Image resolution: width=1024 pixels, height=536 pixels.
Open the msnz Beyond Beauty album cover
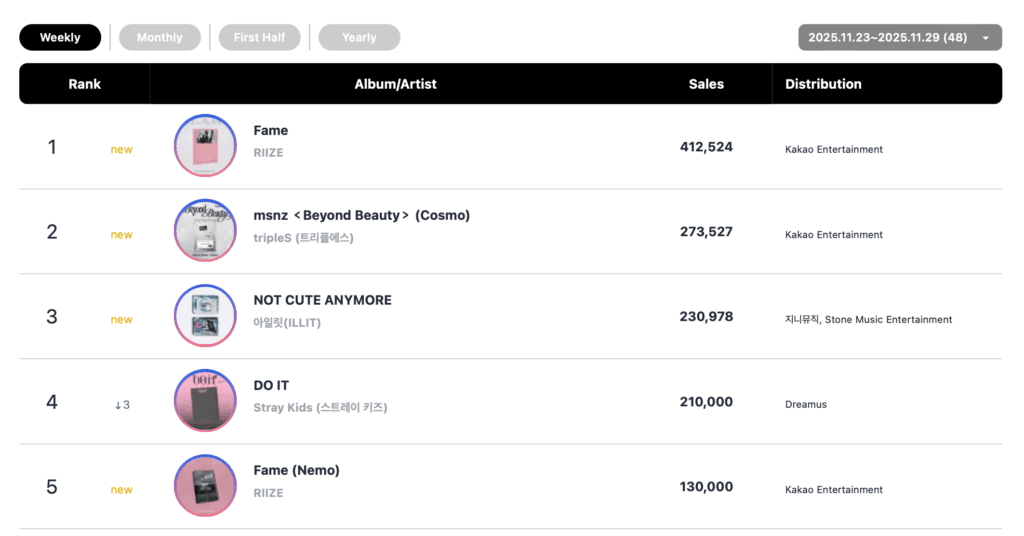coord(205,232)
